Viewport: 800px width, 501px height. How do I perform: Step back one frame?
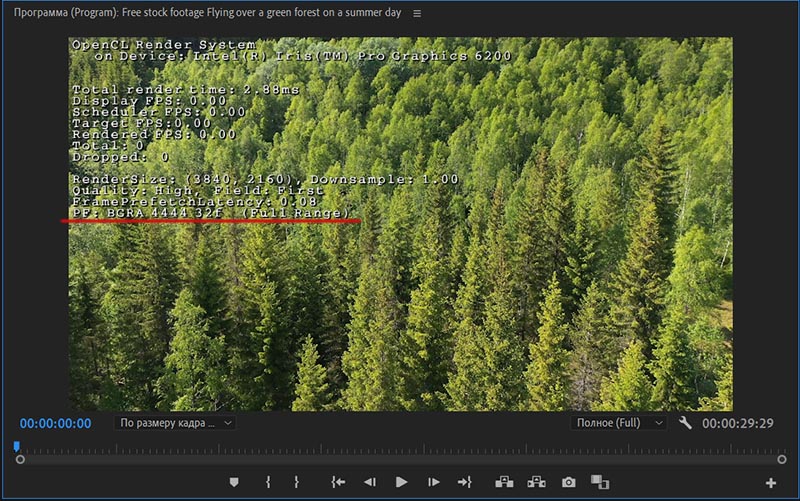click(x=370, y=482)
